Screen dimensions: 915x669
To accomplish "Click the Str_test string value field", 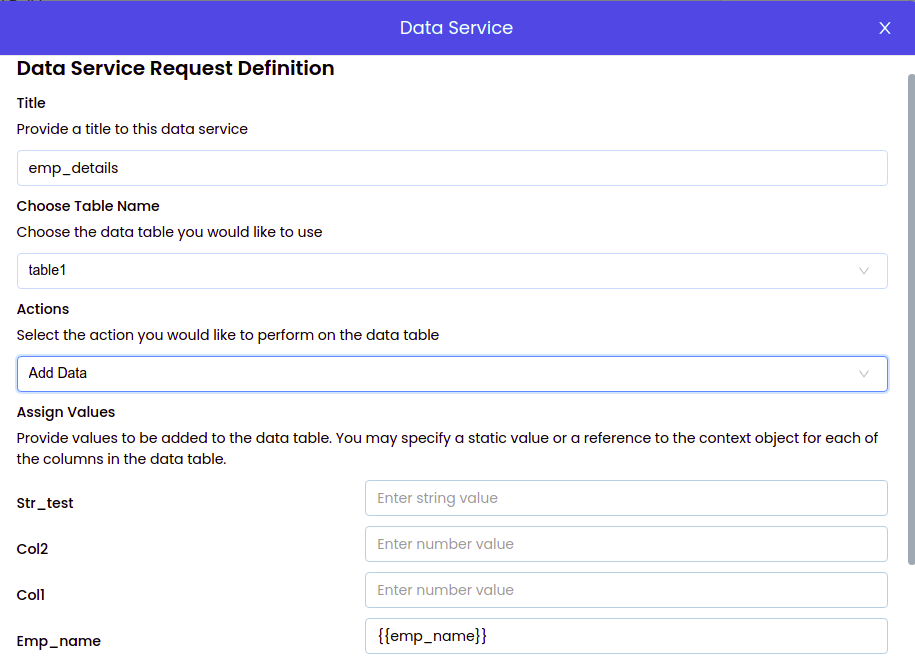I will (625, 498).
